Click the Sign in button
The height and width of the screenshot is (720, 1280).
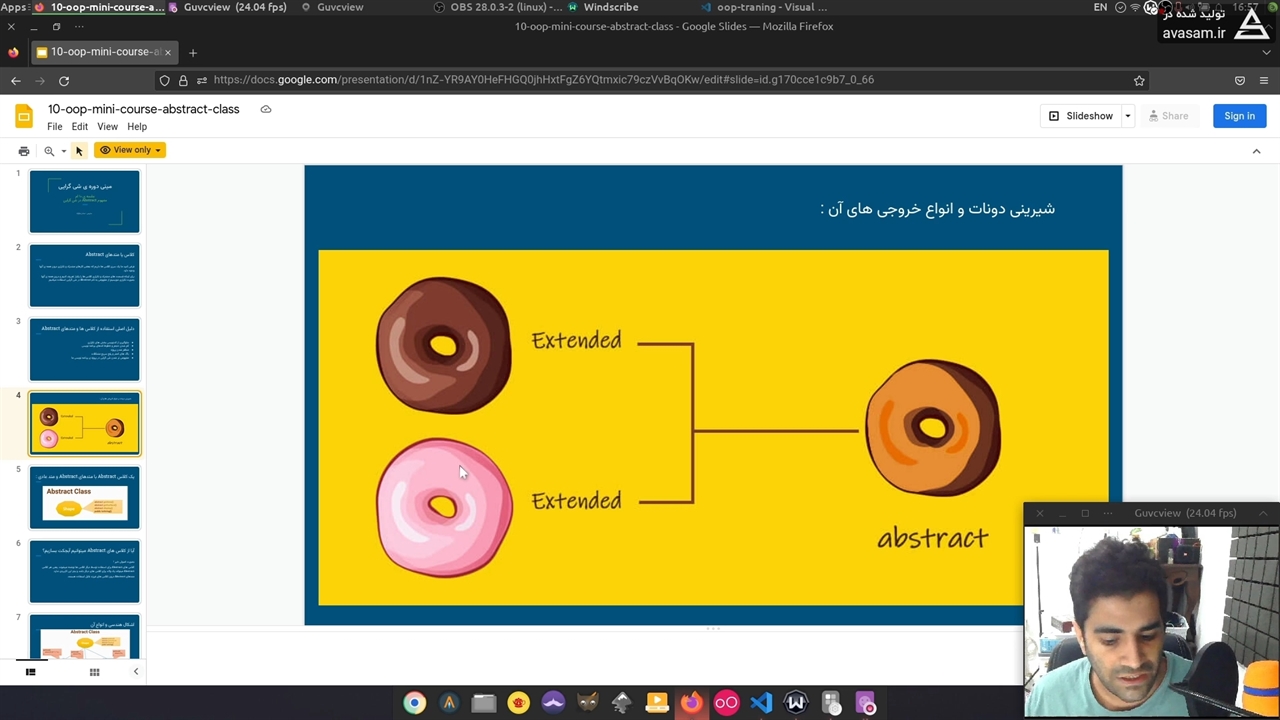[1239, 116]
